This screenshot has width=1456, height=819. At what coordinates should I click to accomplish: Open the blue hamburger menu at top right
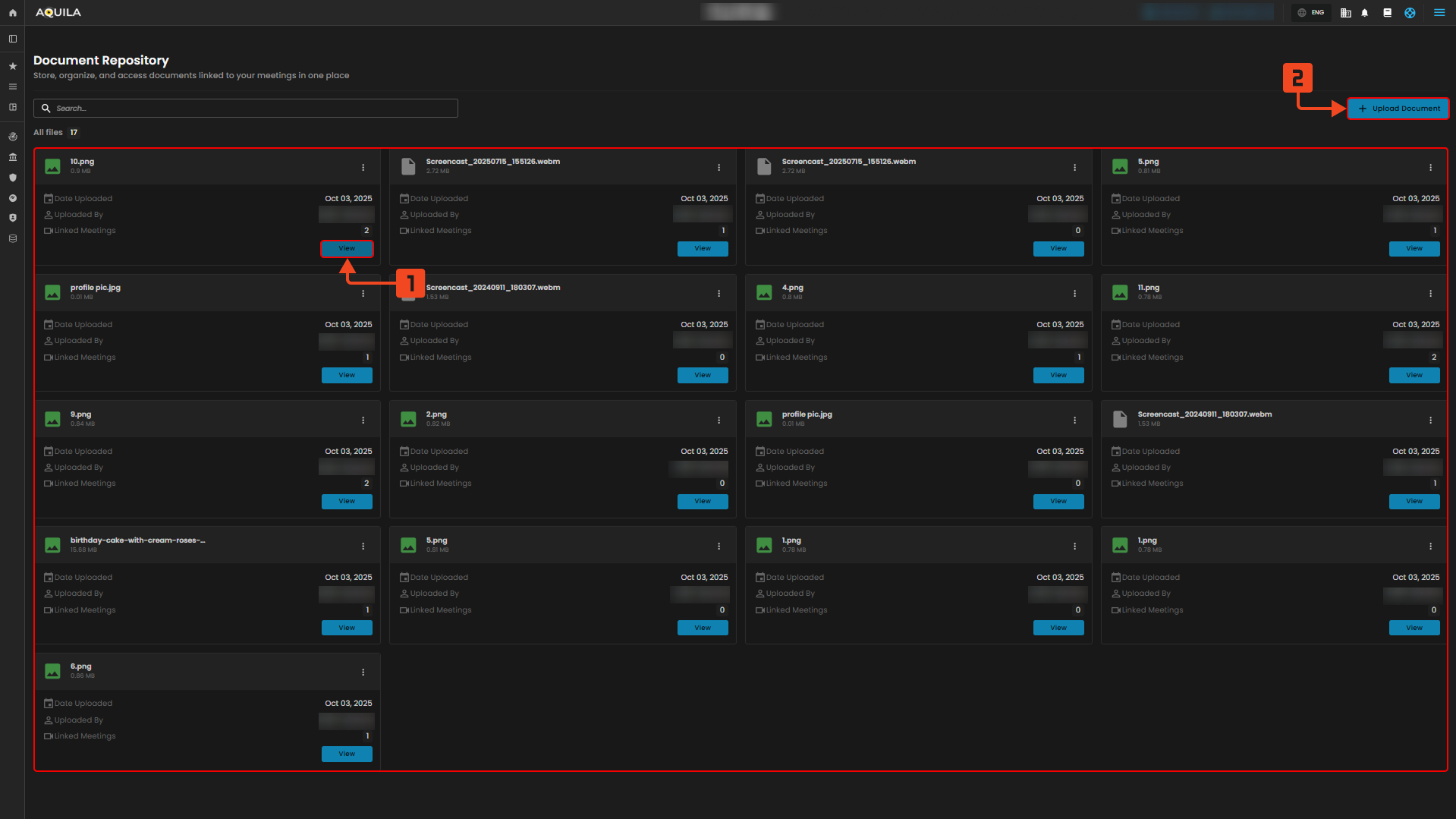[1439, 13]
